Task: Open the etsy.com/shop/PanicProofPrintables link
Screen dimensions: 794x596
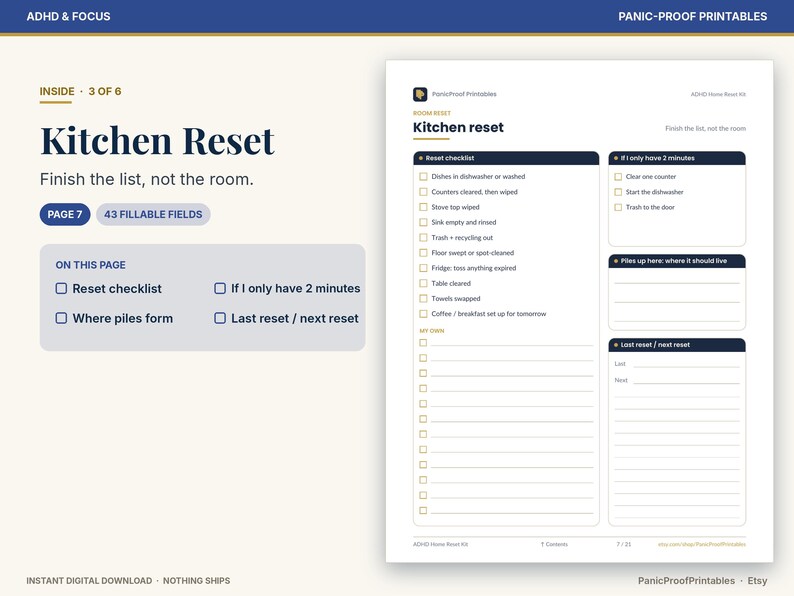Action: tap(702, 544)
